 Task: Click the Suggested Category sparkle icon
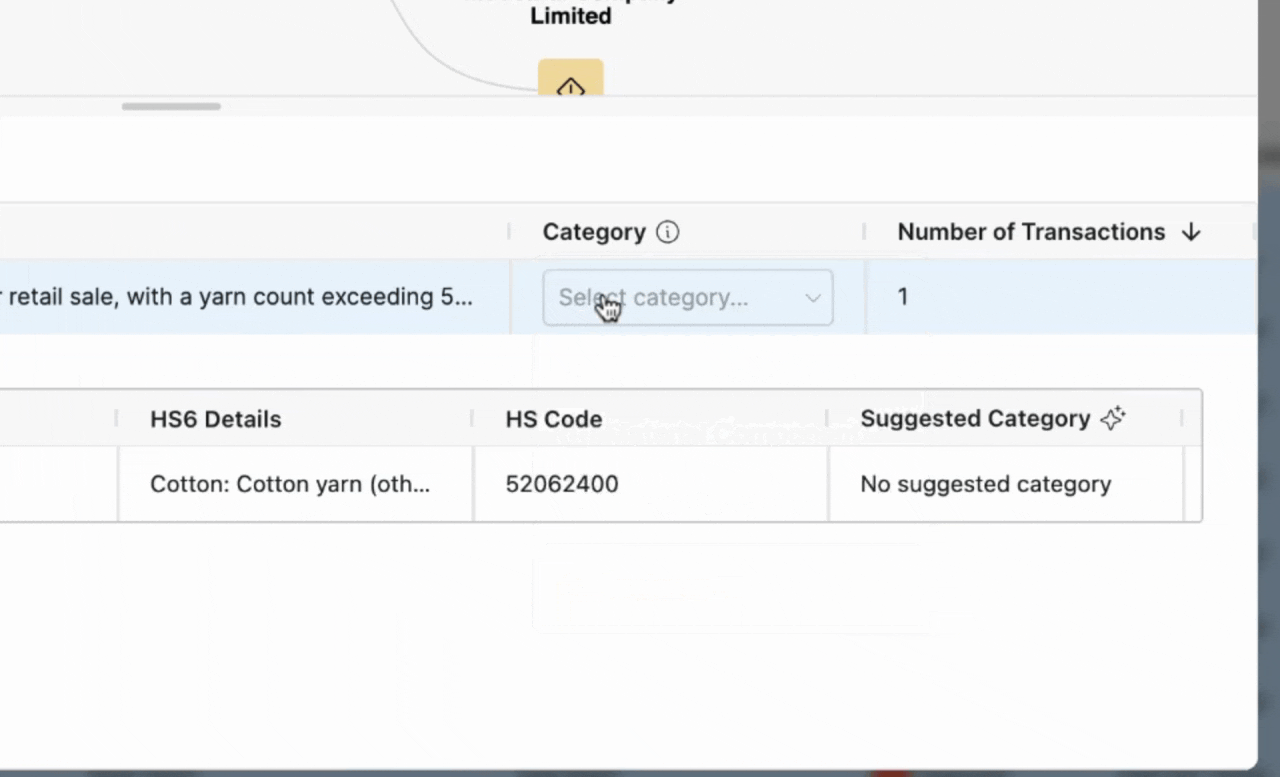(1112, 419)
